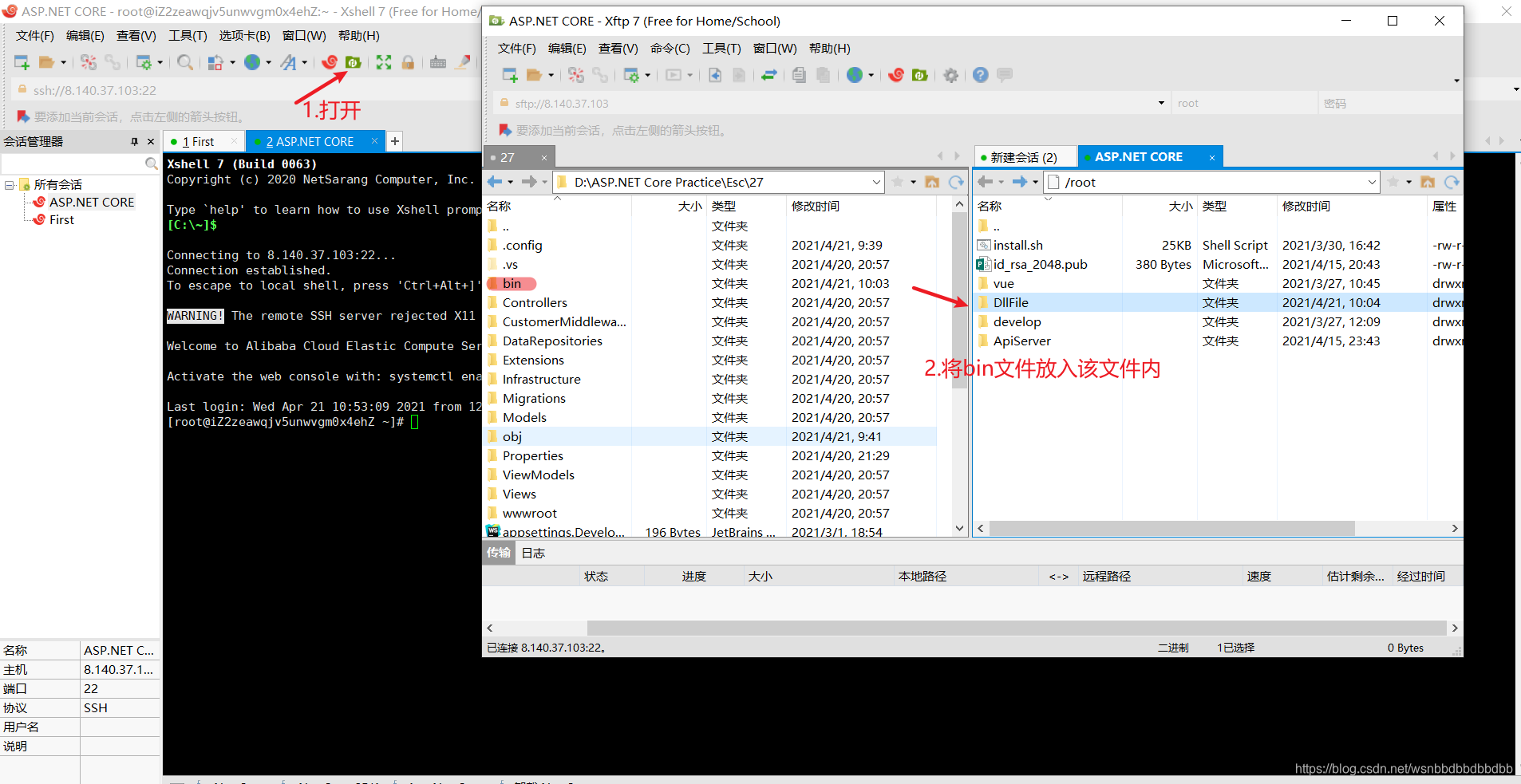Refresh the local pane file list

pos(956,182)
